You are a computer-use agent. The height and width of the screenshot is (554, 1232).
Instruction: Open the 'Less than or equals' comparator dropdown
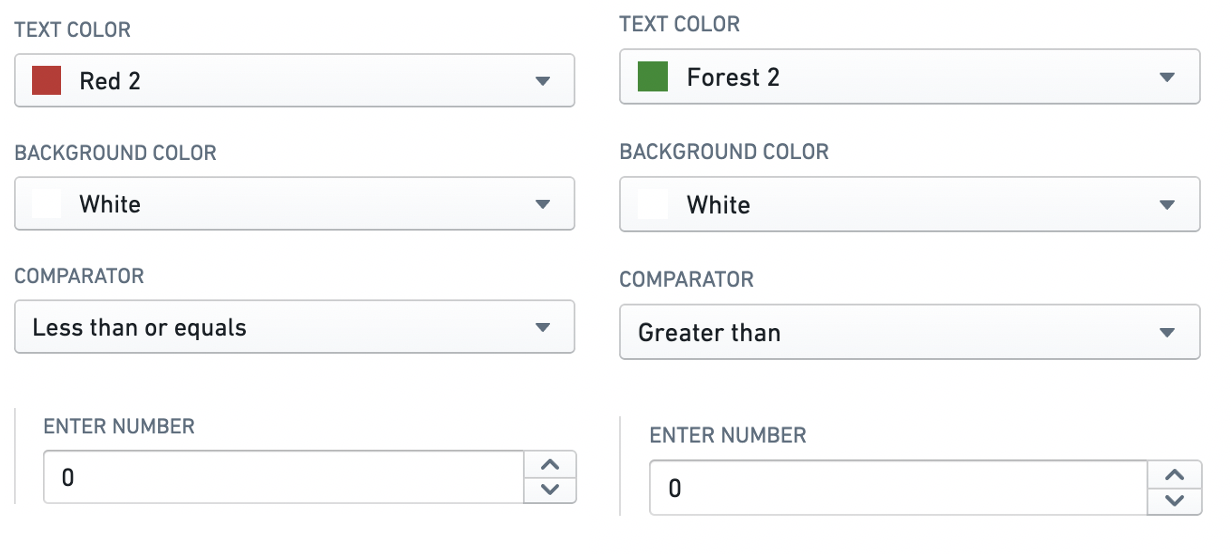coord(294,327)
